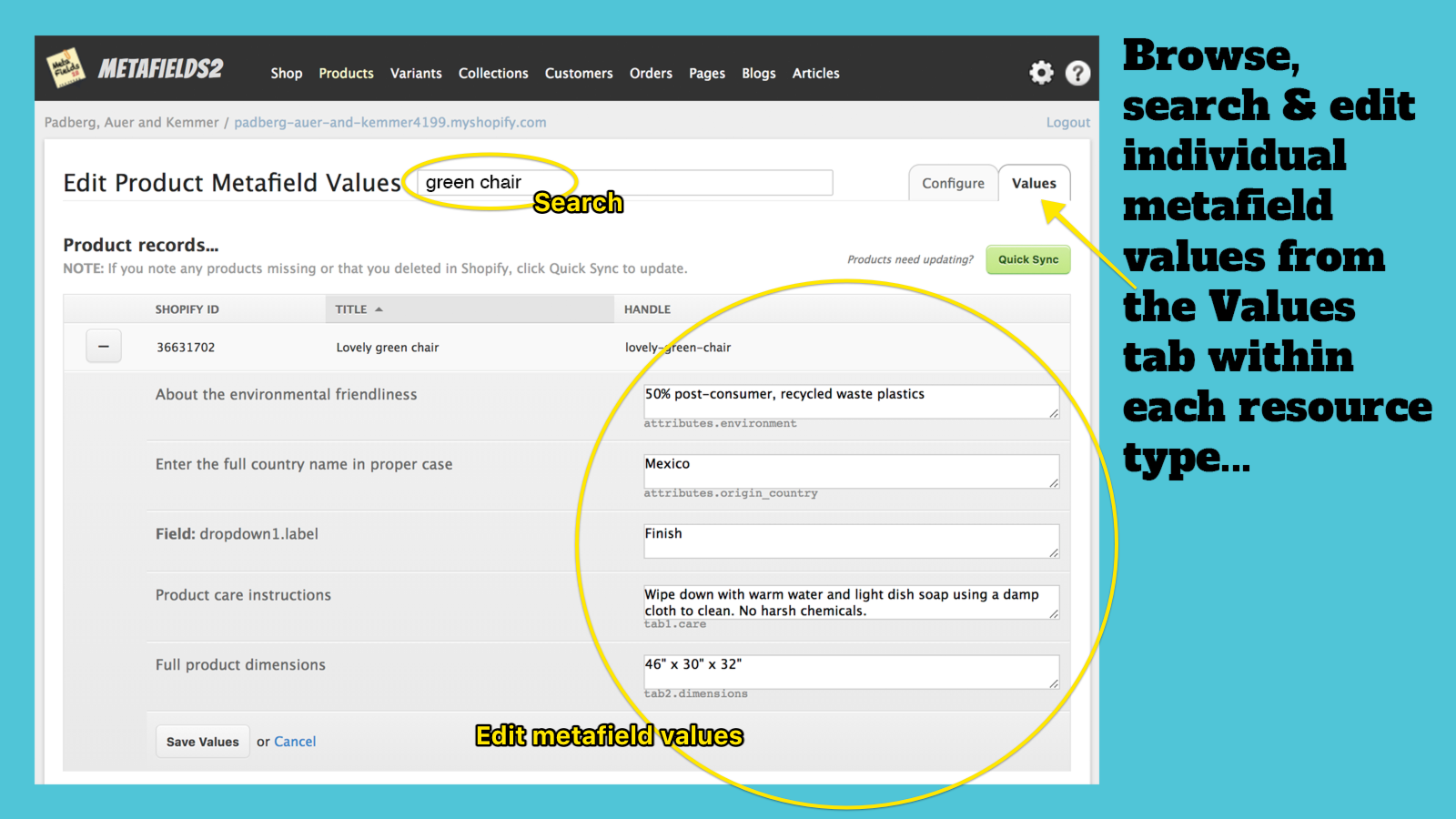Collapse the Lovely green chair product row

[103, 346]
